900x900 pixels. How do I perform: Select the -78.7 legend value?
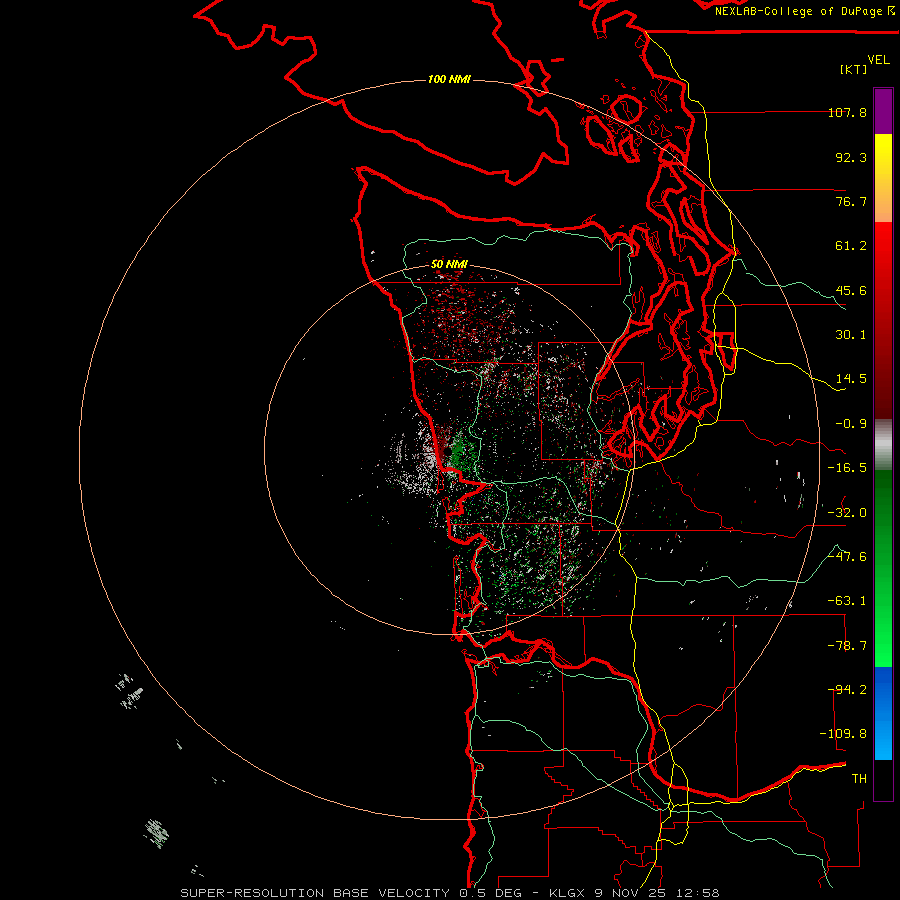[x=847, y=646]
